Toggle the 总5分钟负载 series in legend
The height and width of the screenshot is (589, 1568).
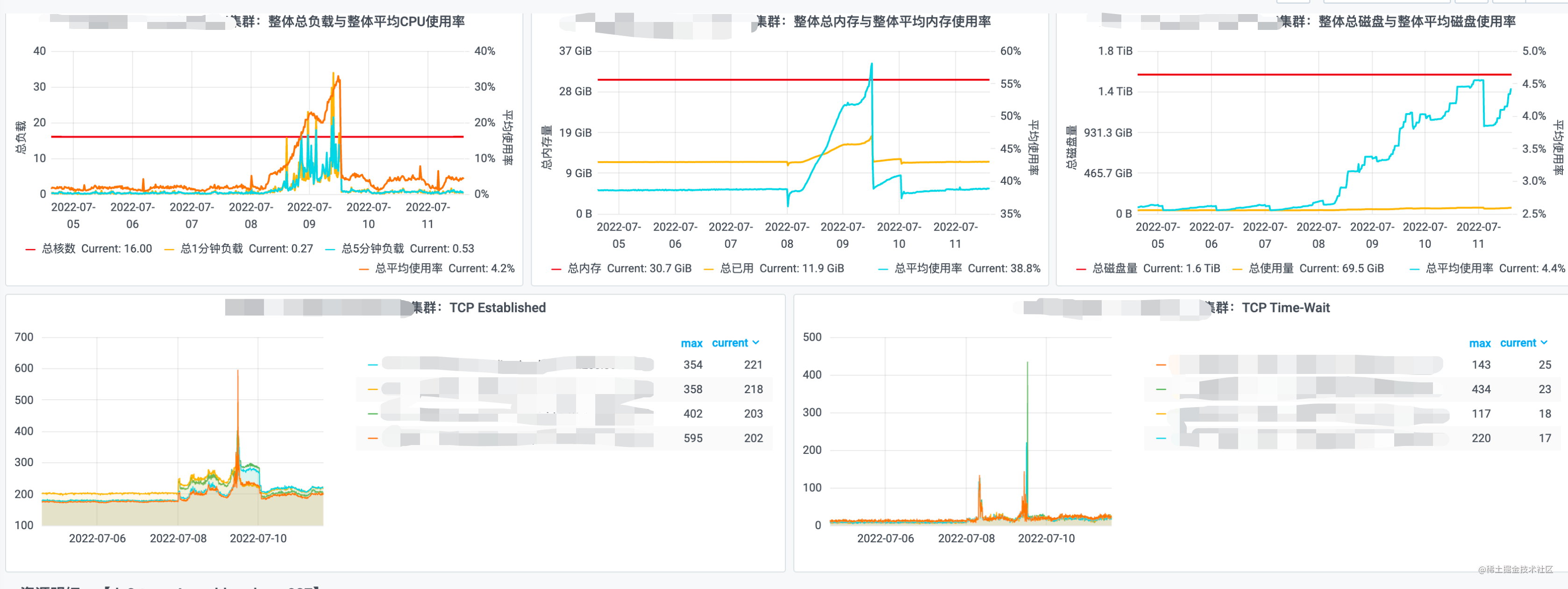coord(372,249)
